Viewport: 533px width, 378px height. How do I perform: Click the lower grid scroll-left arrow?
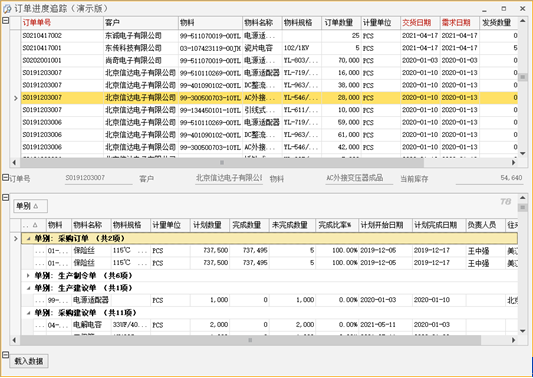click(x=14, y=340)
